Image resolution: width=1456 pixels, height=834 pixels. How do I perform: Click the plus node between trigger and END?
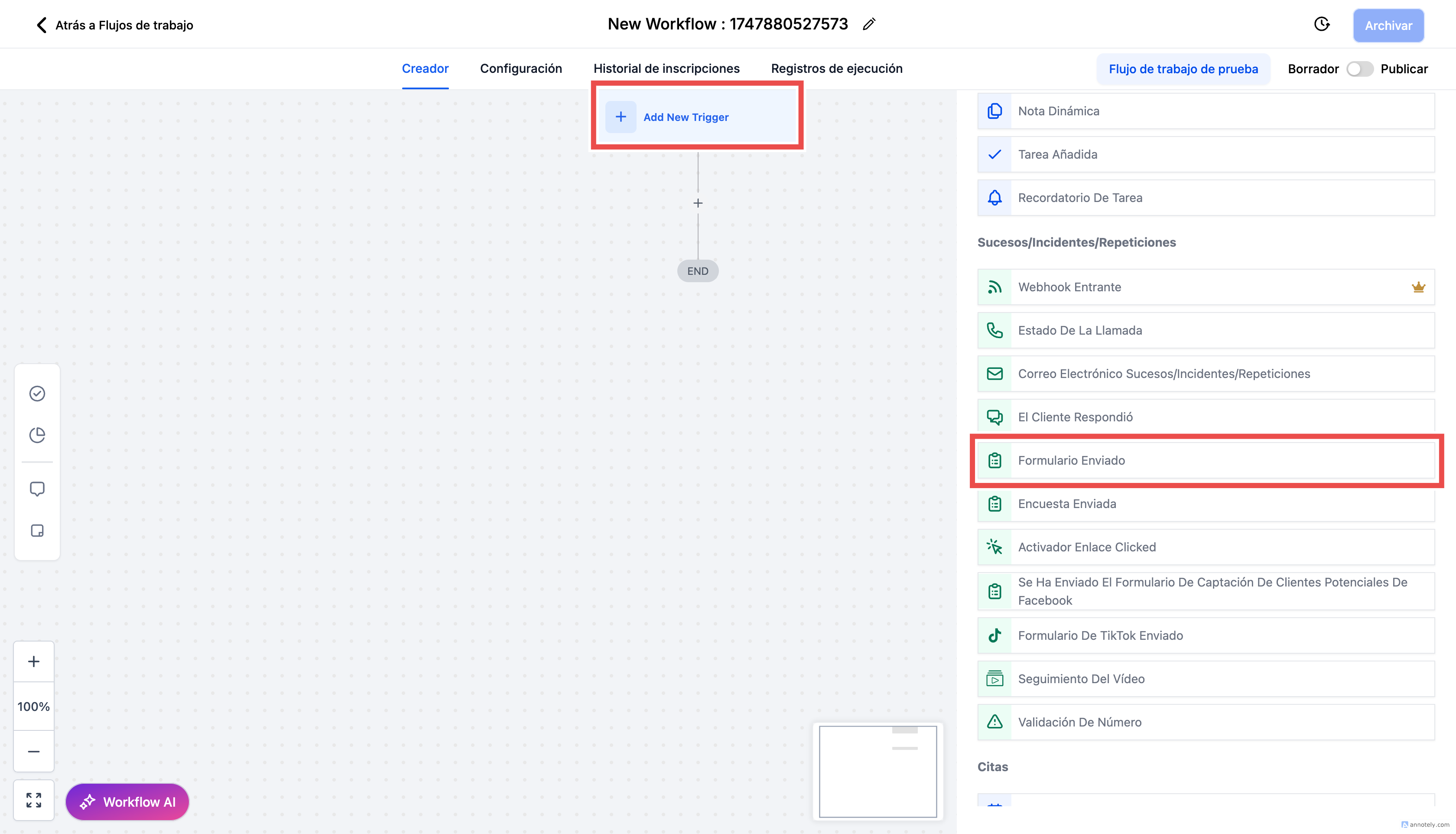[698, 203]
